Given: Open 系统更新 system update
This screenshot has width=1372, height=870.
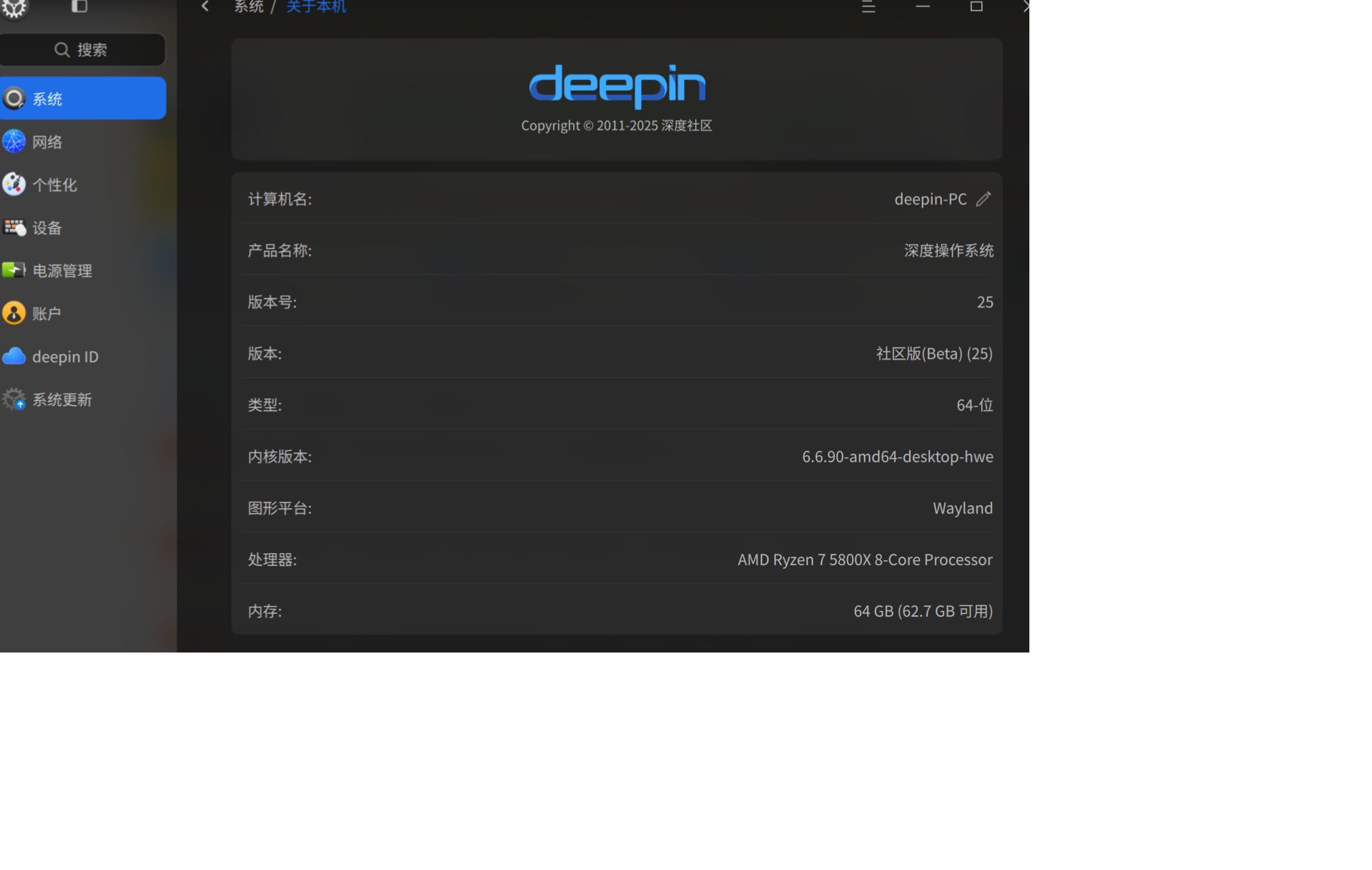Looking at the screenshot, I should pos(82,399).
